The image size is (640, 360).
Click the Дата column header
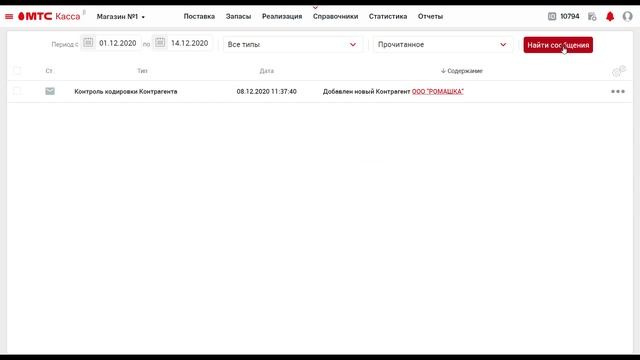267,71
